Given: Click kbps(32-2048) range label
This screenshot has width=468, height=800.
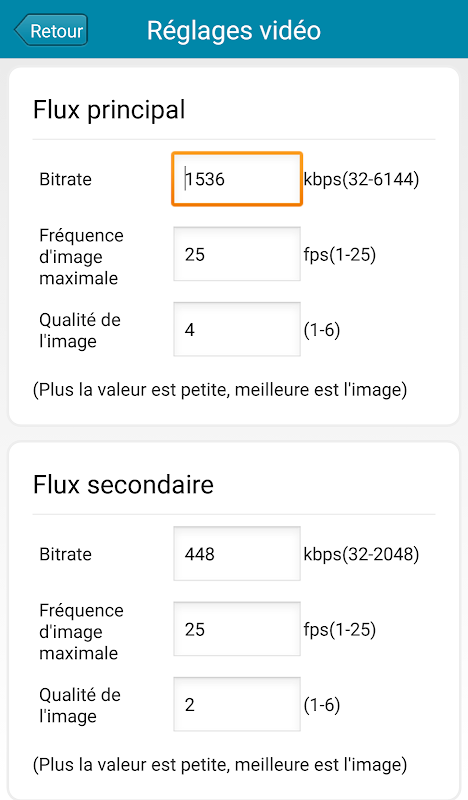Looking at the screenshot, I should pyautogui.click(x=361, y=554).
